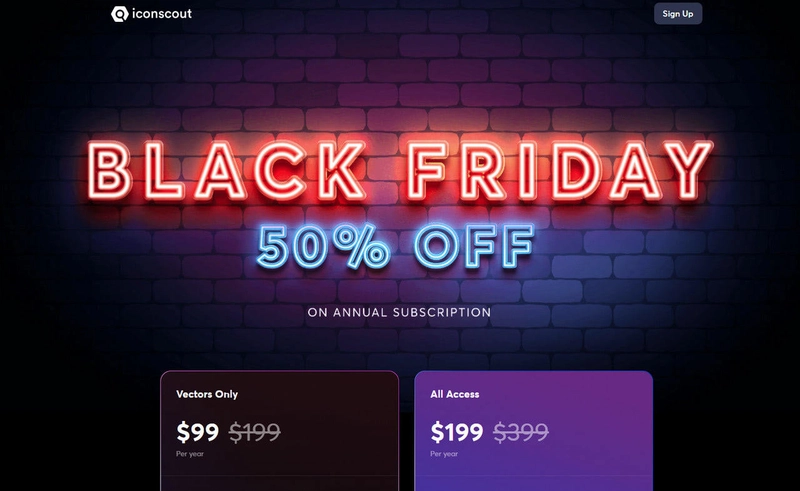Open the iconscout wordmark home link
The image size is (800, 491).
162,14
